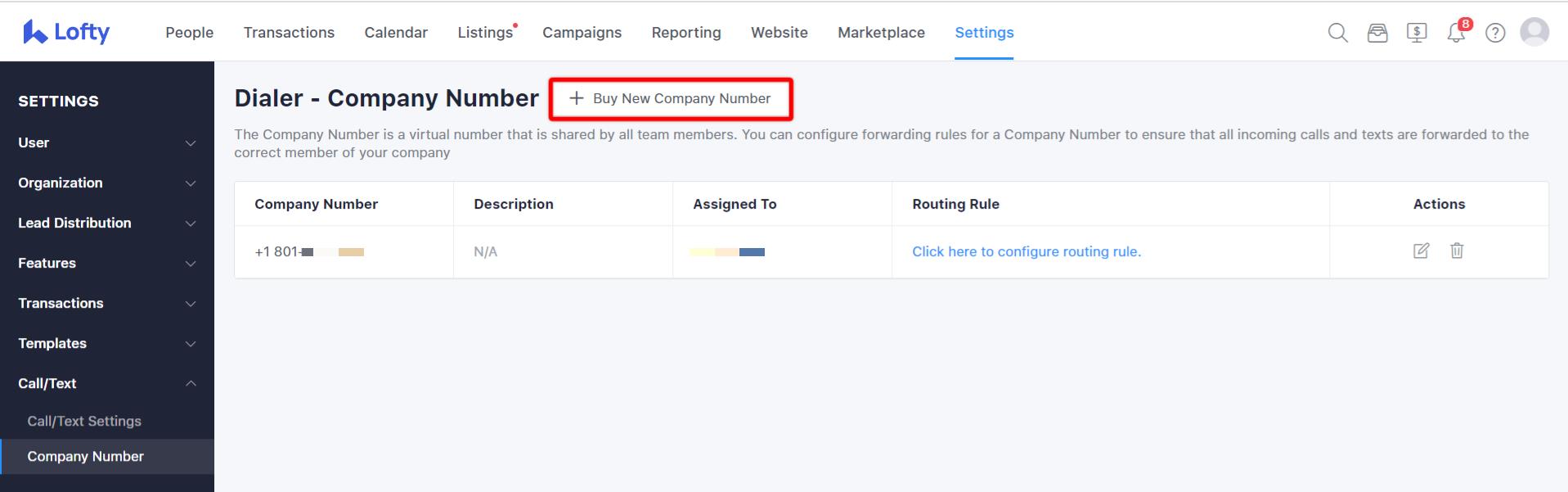Open the search icon
This screenshot has width=1568, height=492.
coord(1337,32)
